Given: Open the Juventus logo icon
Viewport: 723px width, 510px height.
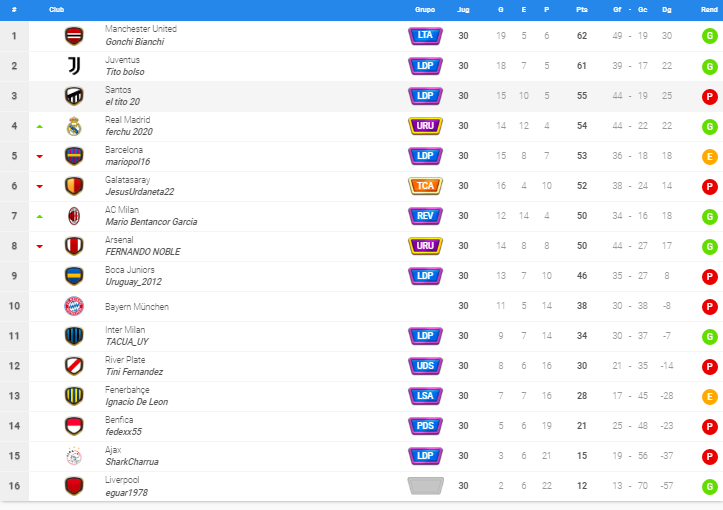Looking at the screenshot, I should (x=74, y=66).
